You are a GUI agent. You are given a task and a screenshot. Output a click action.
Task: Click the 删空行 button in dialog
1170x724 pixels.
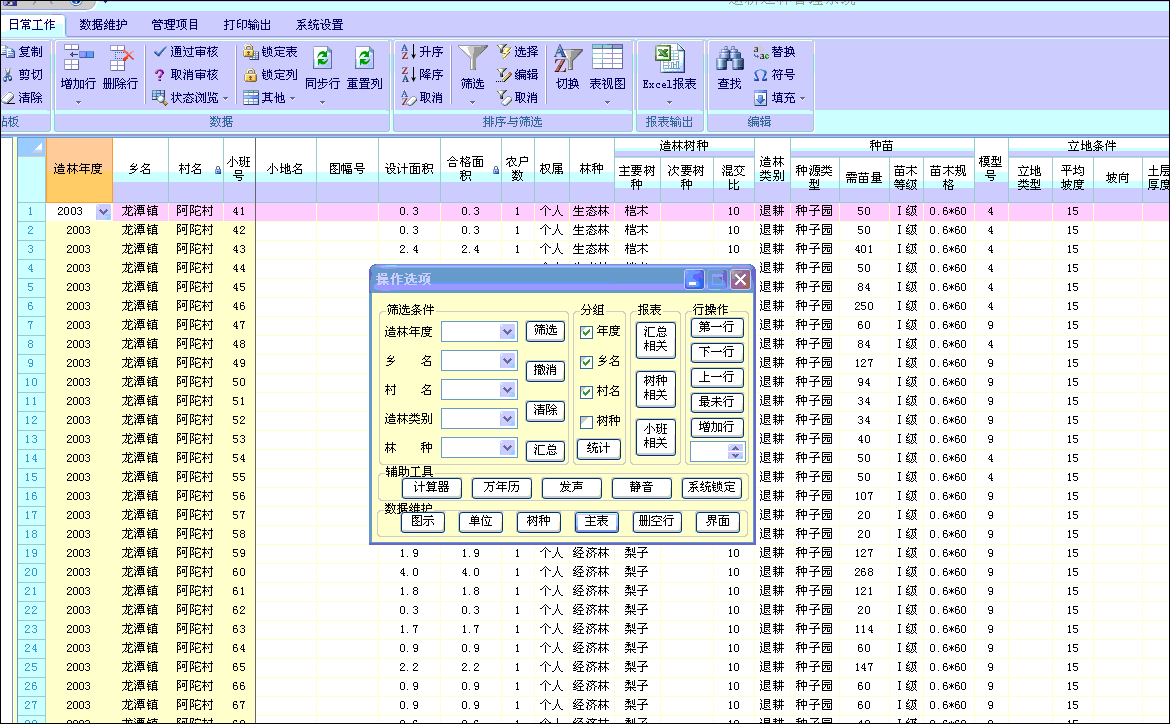pos(656,522)
